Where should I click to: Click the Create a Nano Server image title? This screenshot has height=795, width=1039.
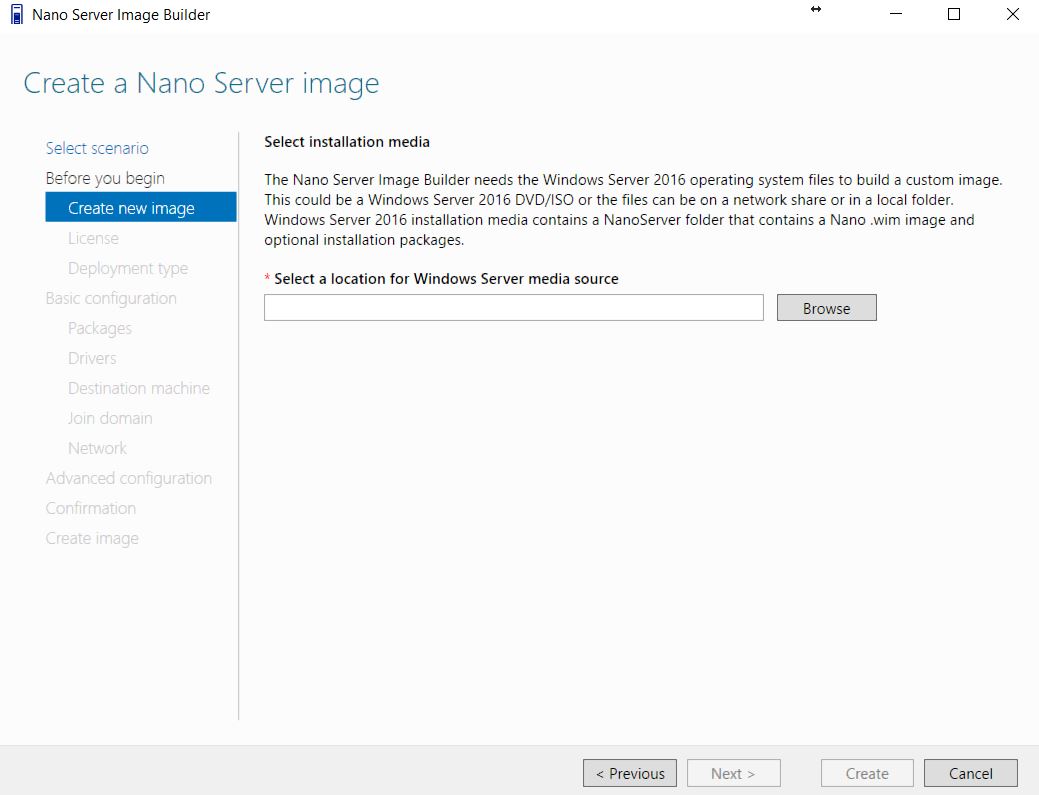(201, 83)
